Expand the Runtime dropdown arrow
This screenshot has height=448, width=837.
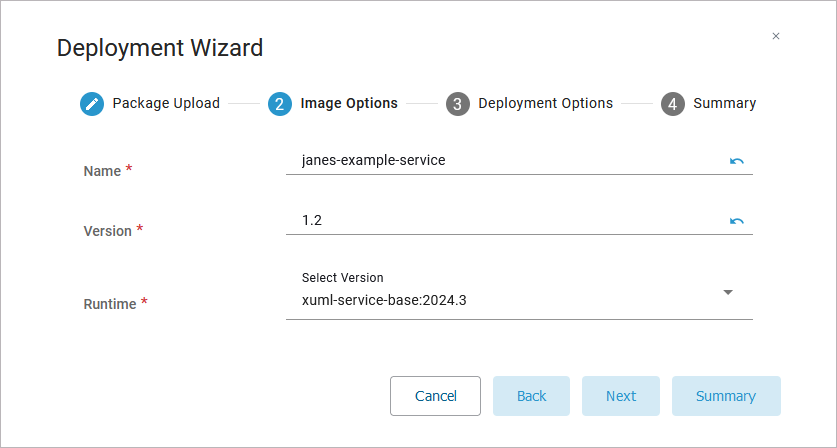tap(728, 292)
